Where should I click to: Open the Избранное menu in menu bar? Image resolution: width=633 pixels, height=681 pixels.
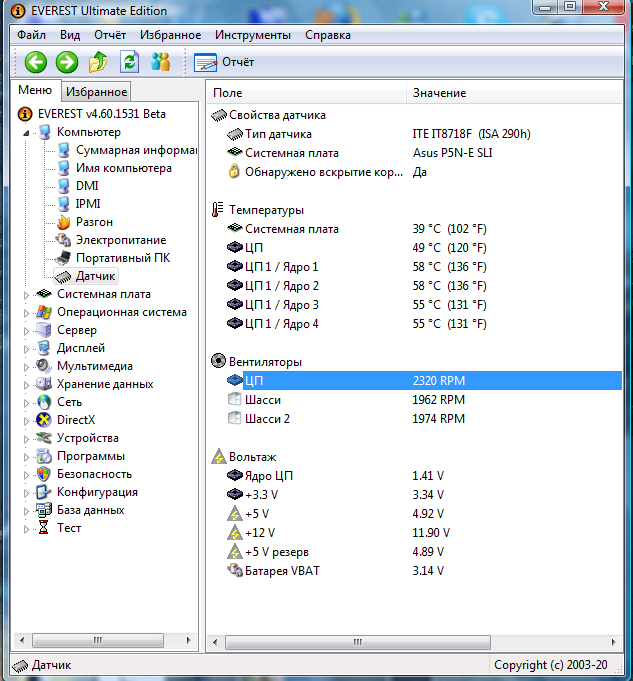tap(170, 35)
